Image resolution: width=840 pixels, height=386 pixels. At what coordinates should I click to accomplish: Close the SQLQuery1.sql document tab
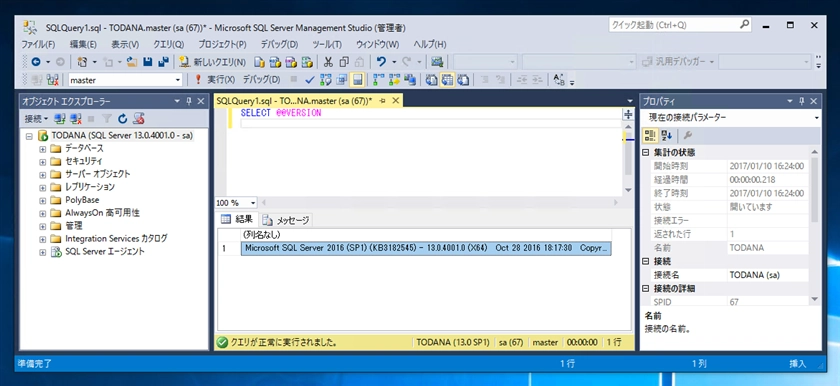[396, 101]
